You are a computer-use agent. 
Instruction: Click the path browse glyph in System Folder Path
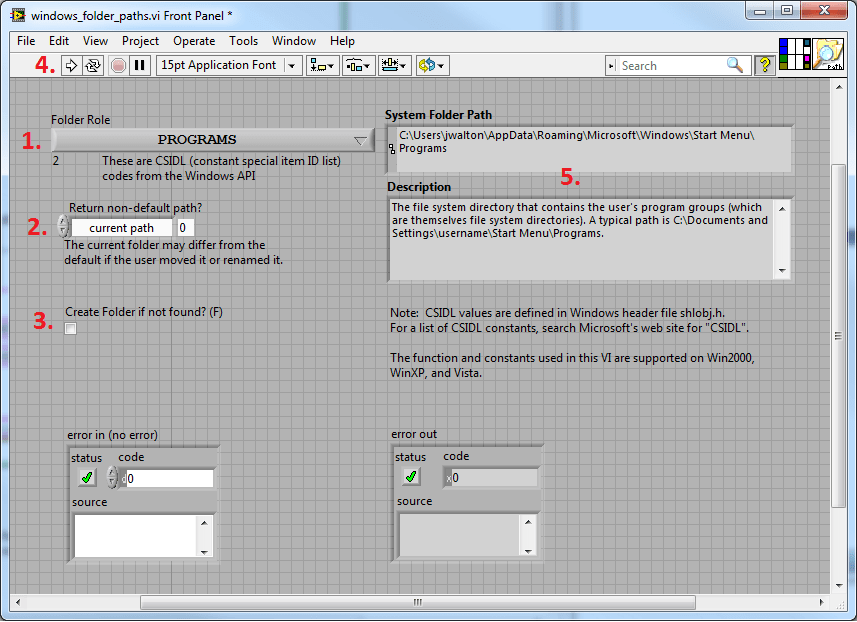tap(392, 149)
